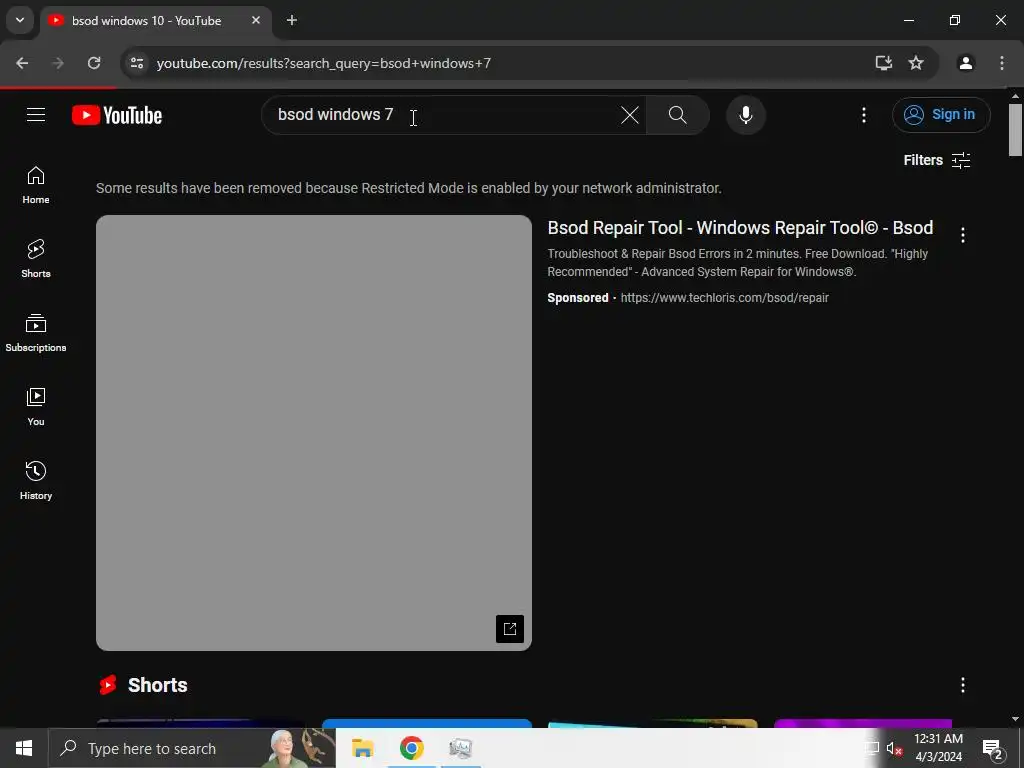The image size is (1024, 768).
Task: Select the bsod windows 10 YouTube tab
Action: (x=155, y=21)
